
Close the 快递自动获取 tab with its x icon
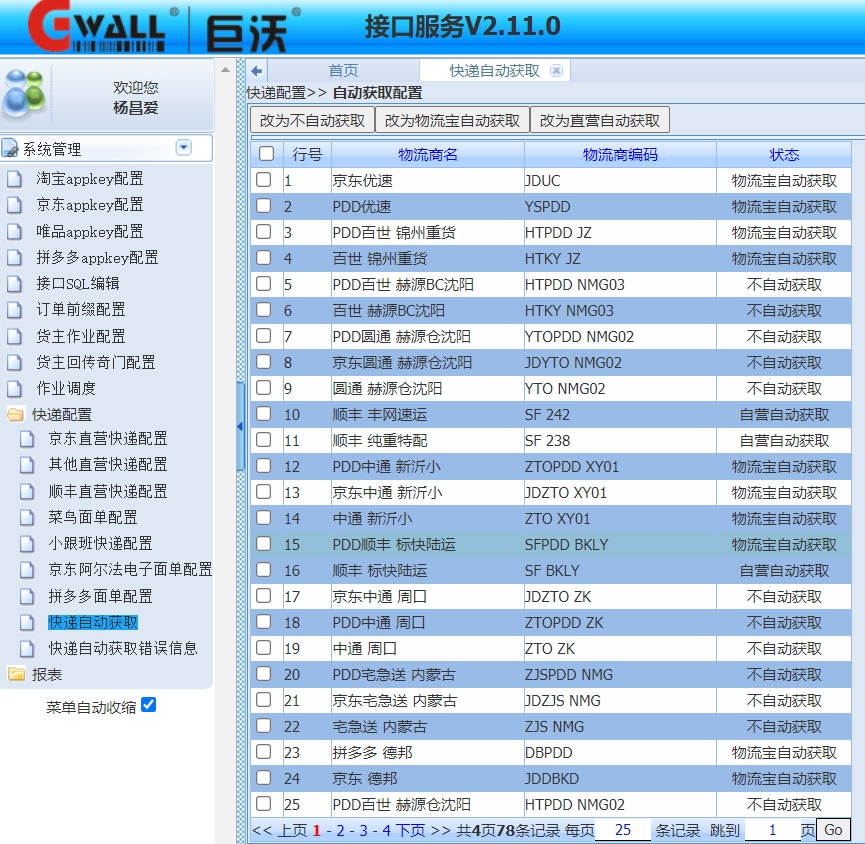556,71
